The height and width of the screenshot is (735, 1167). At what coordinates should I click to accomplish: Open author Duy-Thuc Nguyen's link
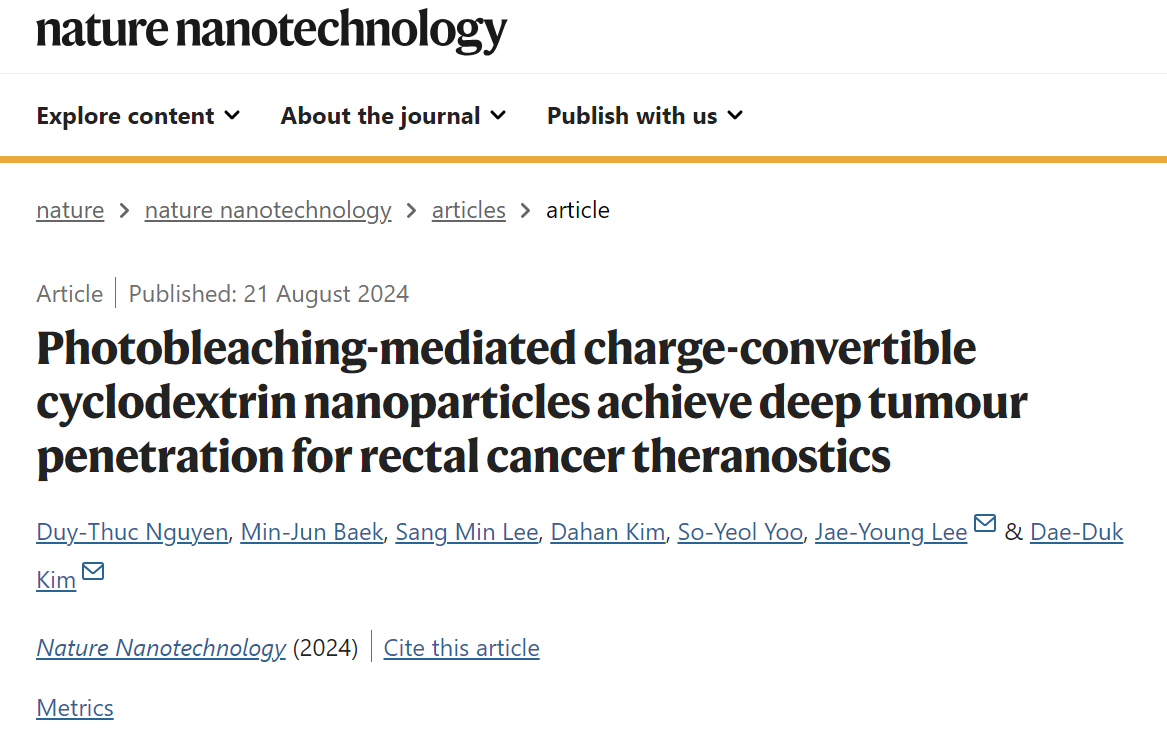(x=132, y=532)
